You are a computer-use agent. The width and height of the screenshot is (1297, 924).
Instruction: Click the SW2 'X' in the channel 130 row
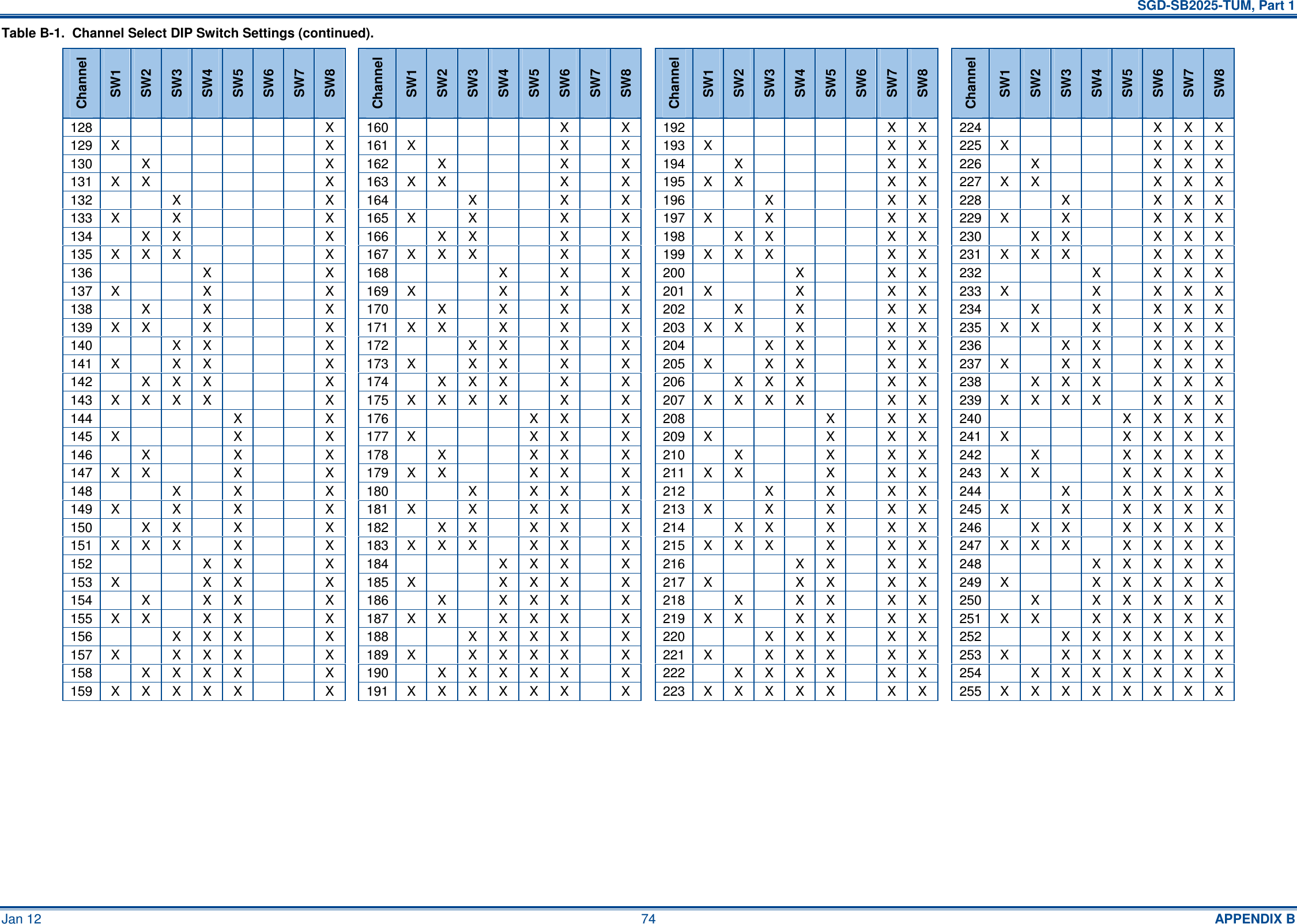tap(146, 164)
